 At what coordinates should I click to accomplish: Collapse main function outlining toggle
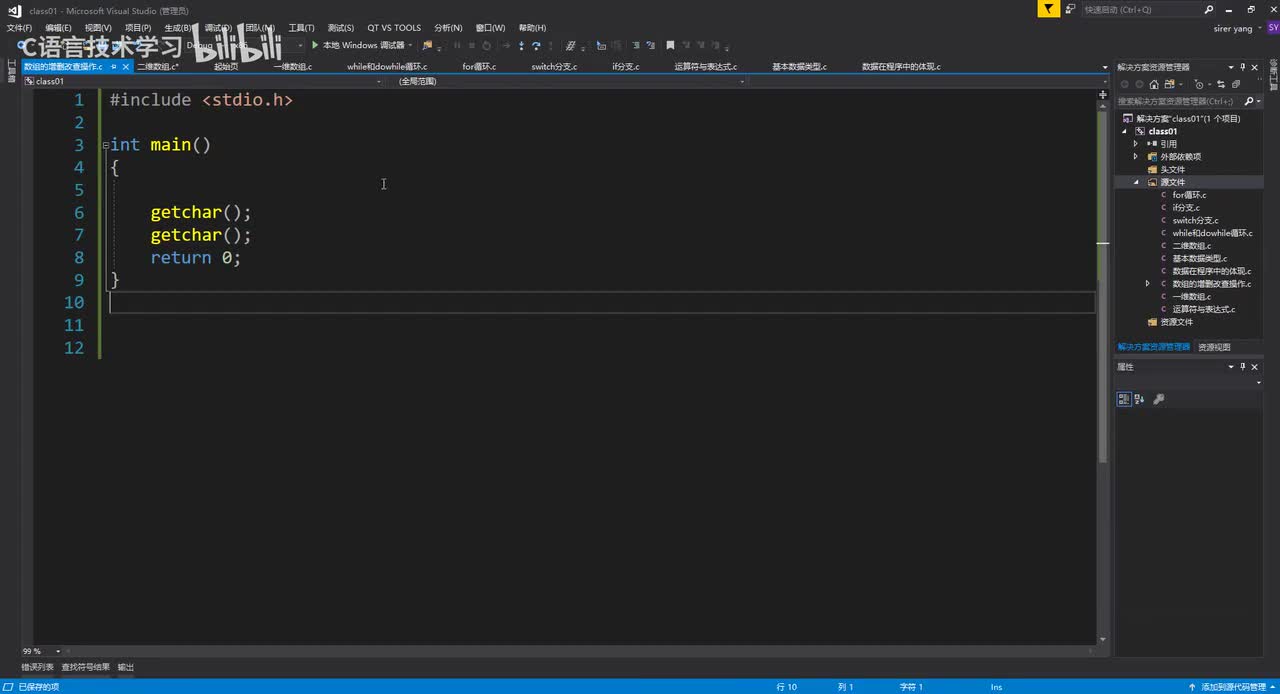(105, 145)
